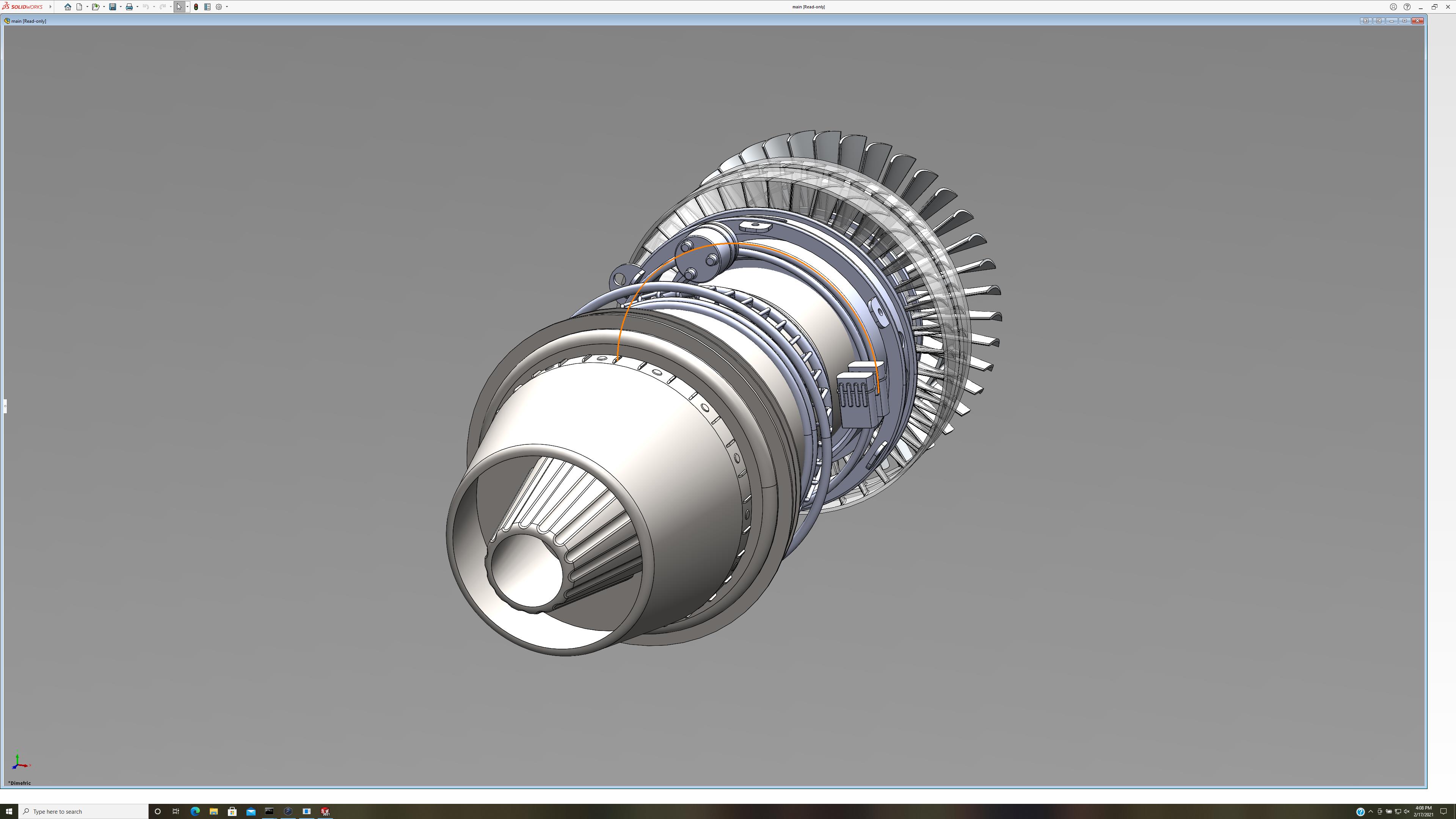Click the Print icon
The height and width of the screenshot is (819, 1456).
(x=129, y=7)
